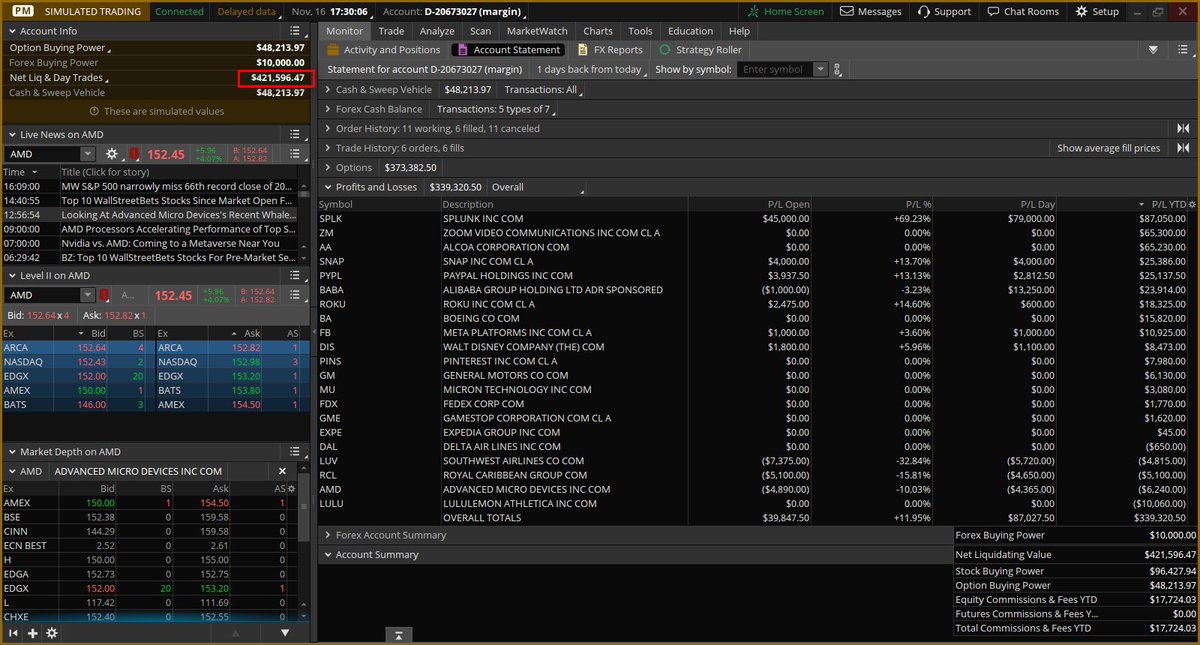The height and width of the screenshot is (645, 1200).
Task: Open Live News quote row list menu
Action: (295, 154)
